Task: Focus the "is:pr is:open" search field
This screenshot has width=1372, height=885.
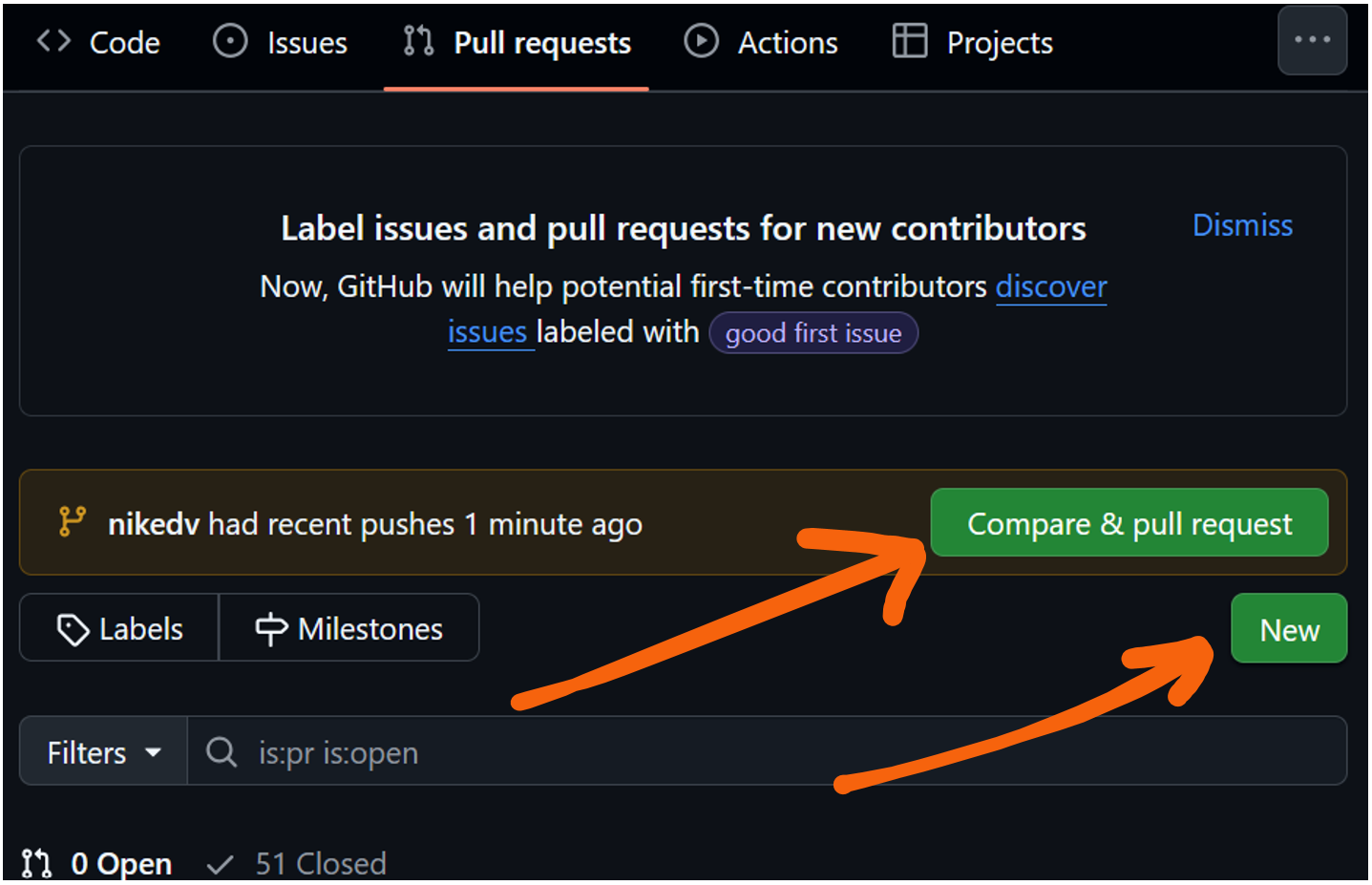Action: coord(764,752)
